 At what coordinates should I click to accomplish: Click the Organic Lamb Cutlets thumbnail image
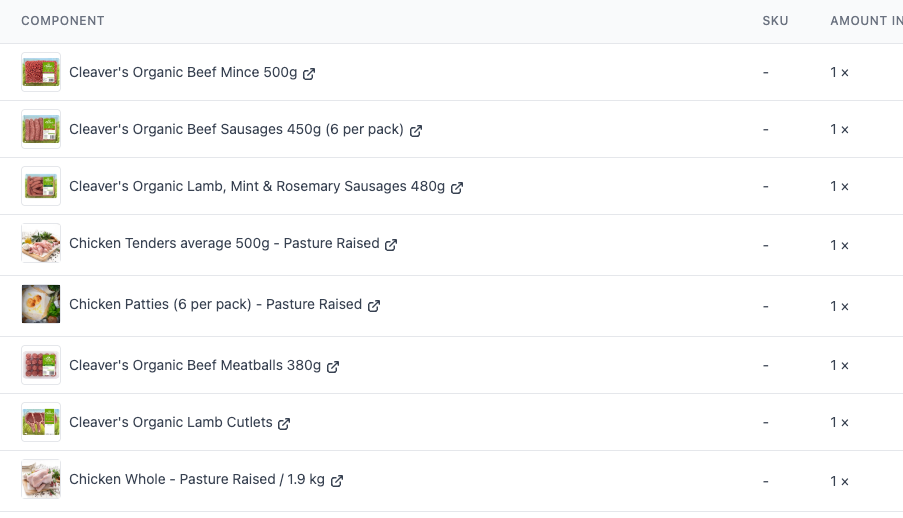tap(41, 422)
